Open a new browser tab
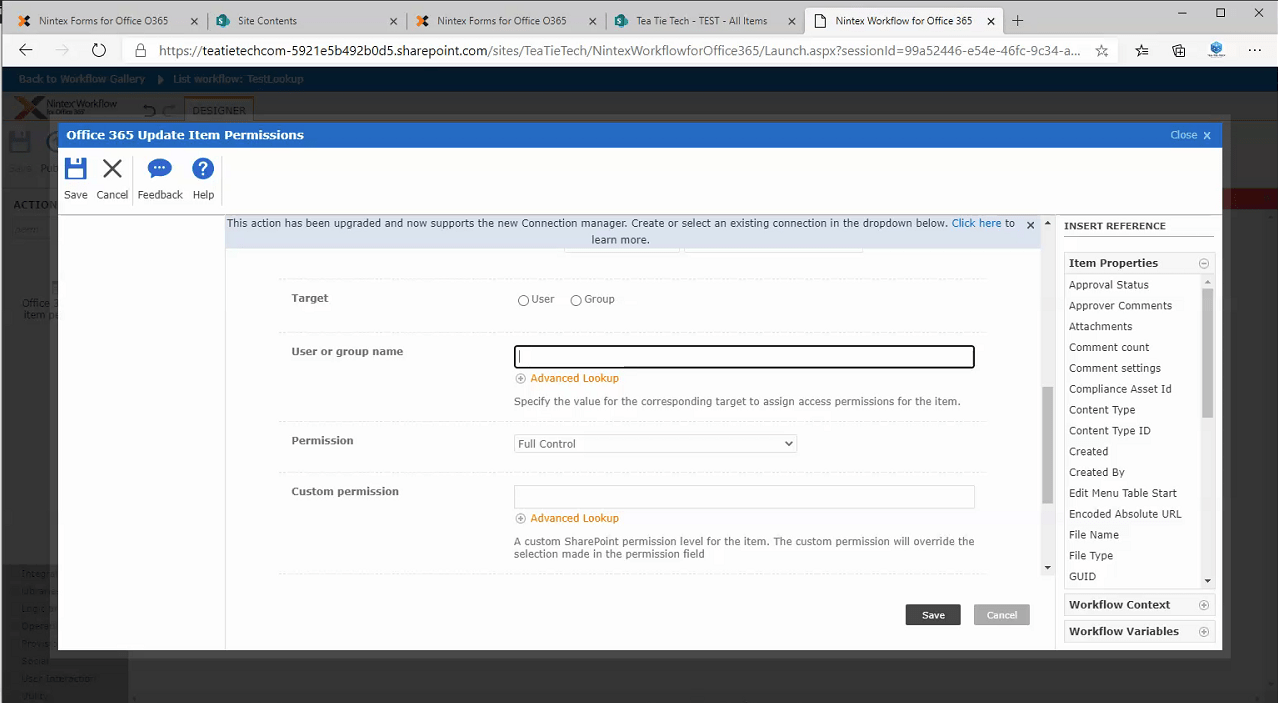 pyautogui.click(x=1018, y=20)
